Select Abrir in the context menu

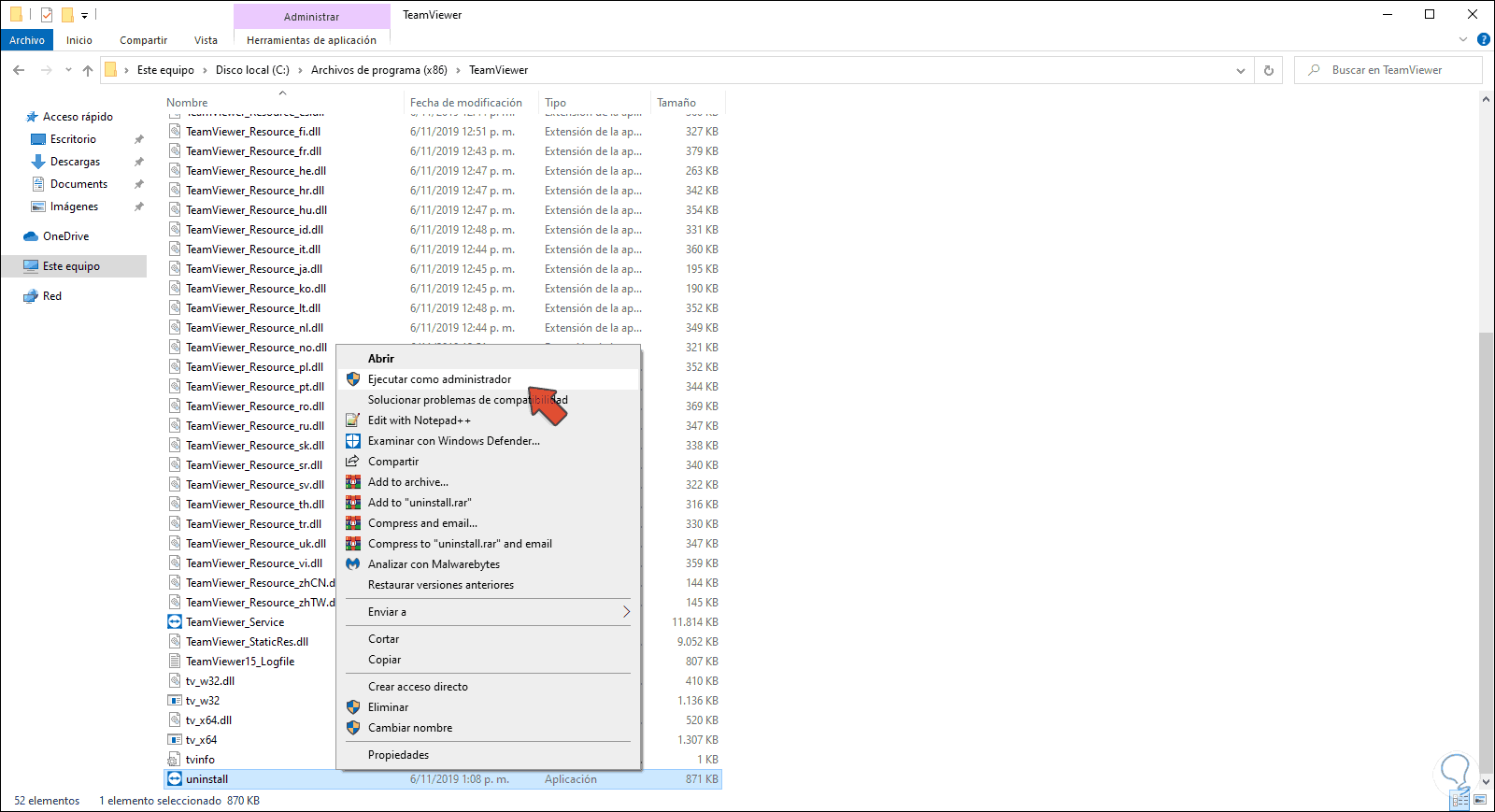(x=488, y=359)
